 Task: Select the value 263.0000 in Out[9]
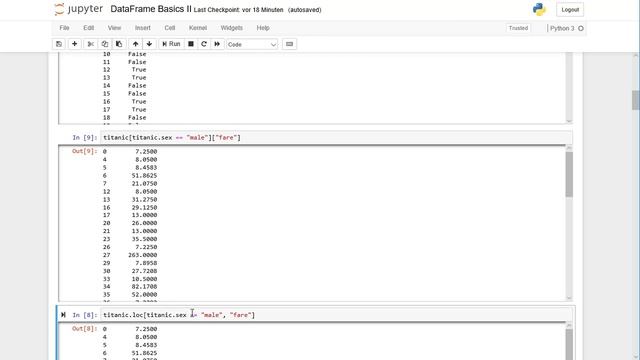(x=142, y=255)
